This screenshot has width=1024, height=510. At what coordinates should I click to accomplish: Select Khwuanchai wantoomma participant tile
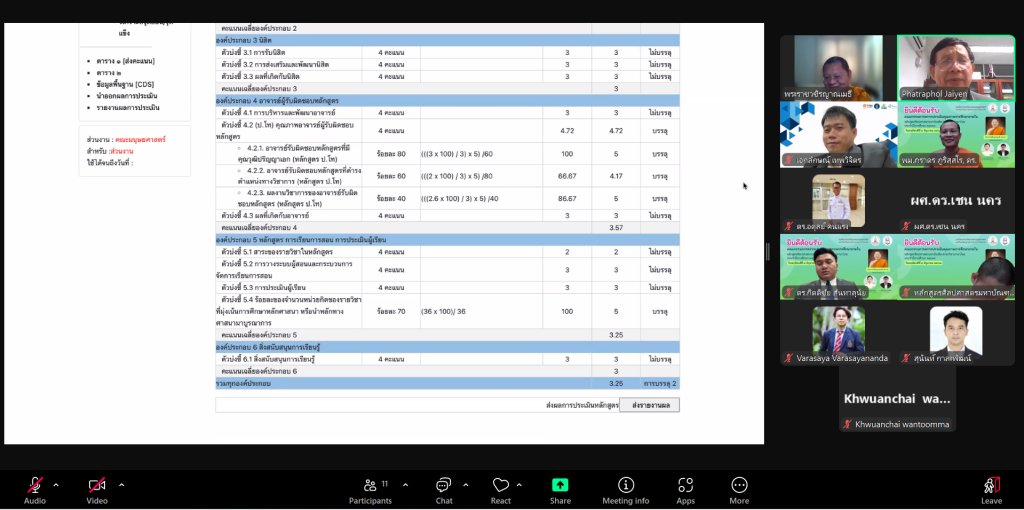[x=897, y=399]
